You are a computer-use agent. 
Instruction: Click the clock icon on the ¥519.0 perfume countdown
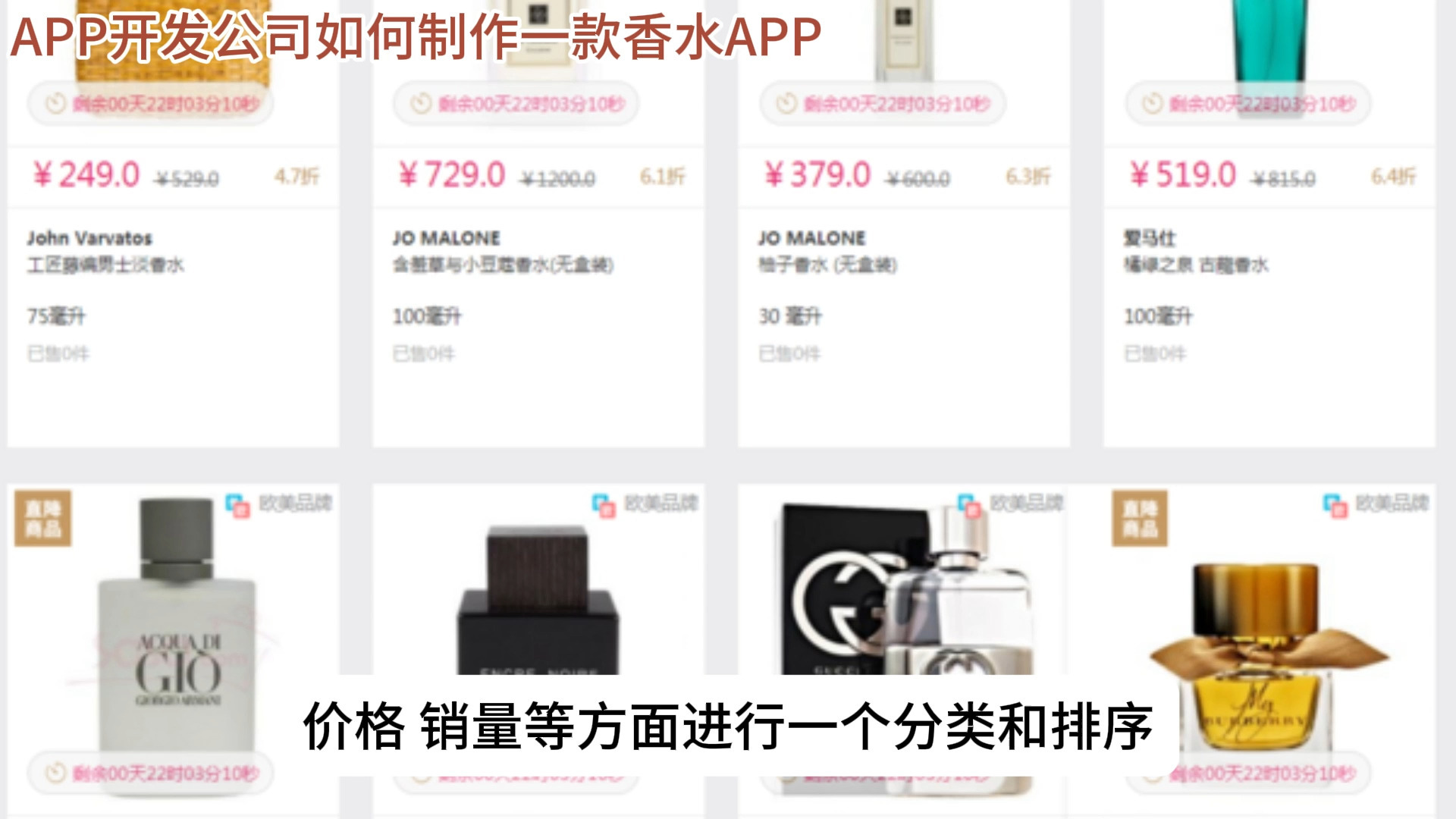[x=1153, y=103]
